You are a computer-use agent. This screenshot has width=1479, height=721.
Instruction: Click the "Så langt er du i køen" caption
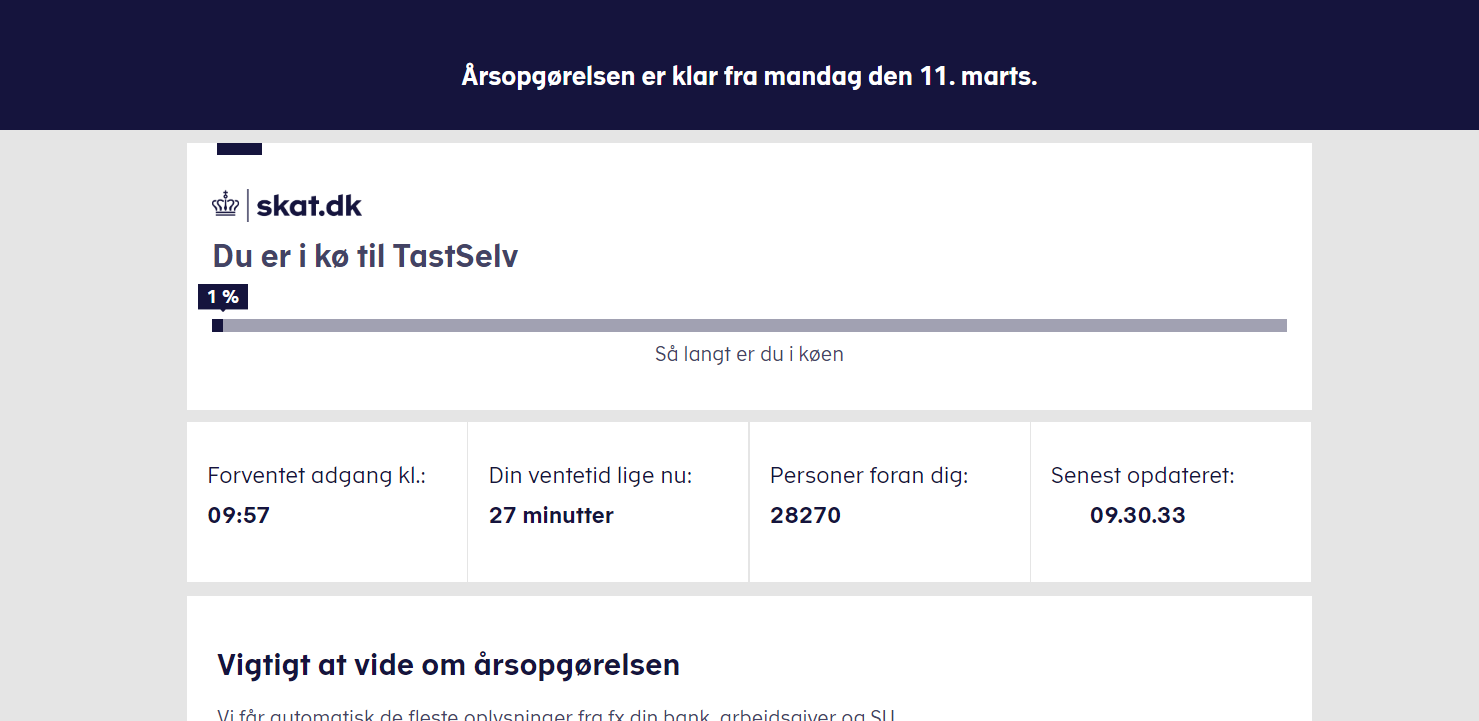coord(749,354)
